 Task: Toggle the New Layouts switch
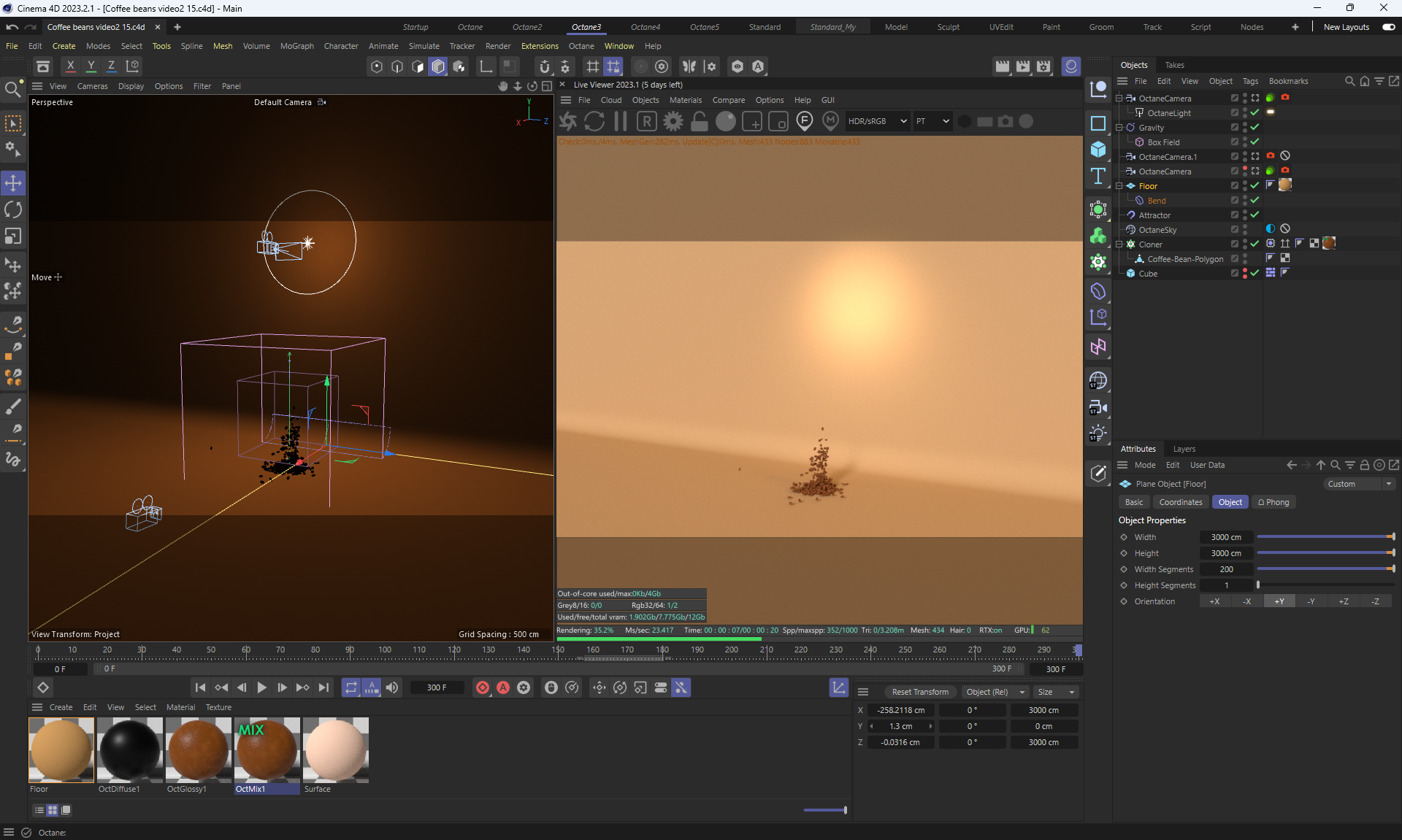pos(1389,27)
